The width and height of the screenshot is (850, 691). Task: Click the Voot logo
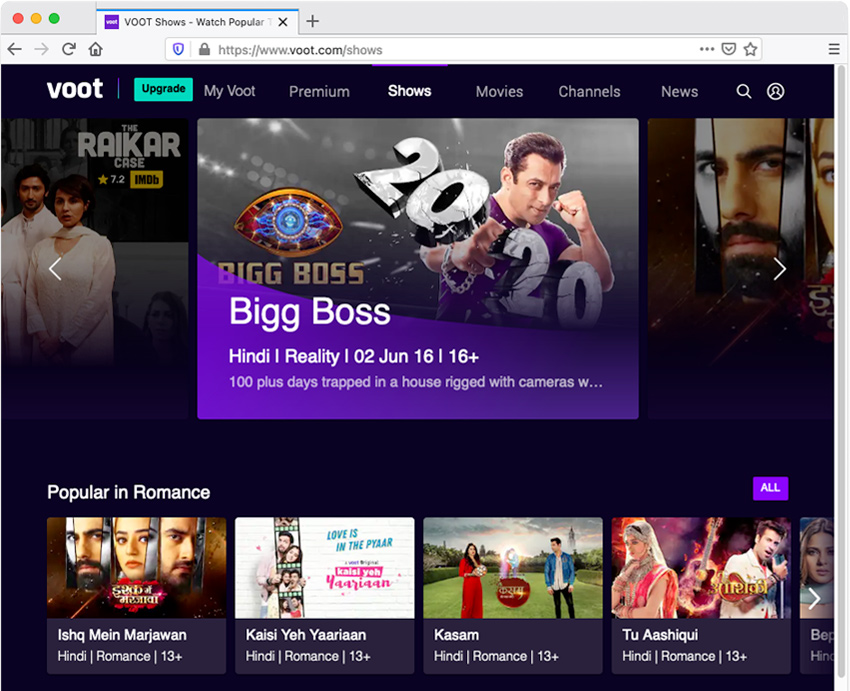pyautogui.click(x=75, y=89)
